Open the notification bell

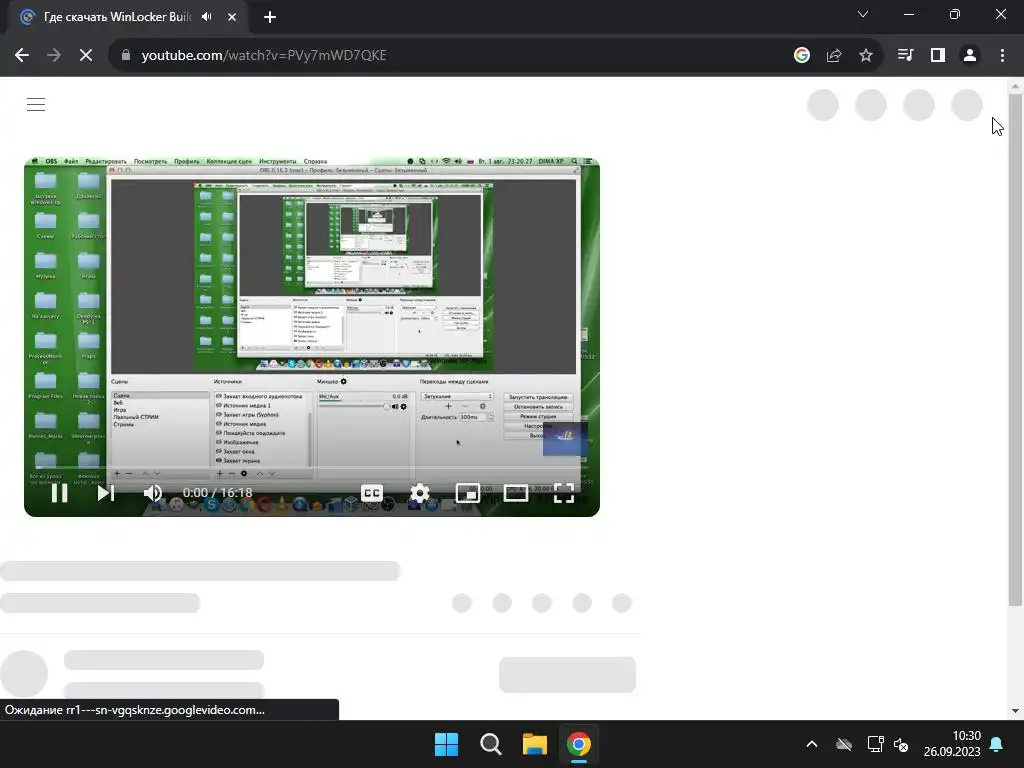click(x=997, y=744)
